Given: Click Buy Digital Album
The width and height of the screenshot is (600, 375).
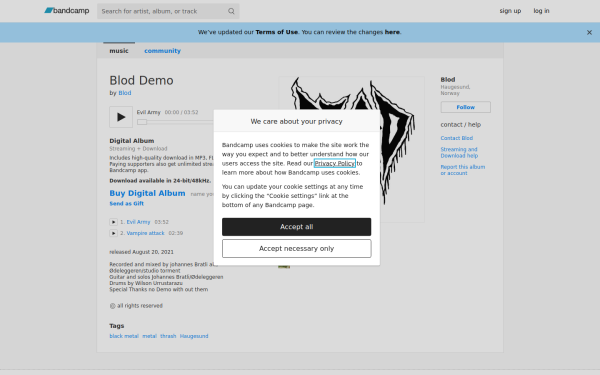Looking at the screenshot, I should pos(147,193).
